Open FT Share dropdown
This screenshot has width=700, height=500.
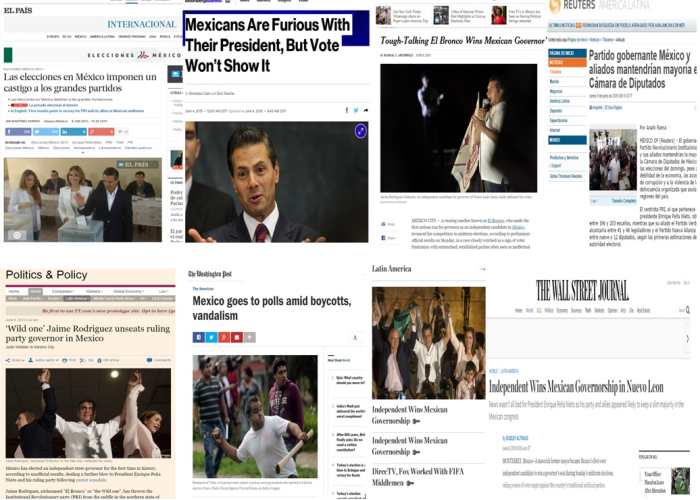coord(15,360)
